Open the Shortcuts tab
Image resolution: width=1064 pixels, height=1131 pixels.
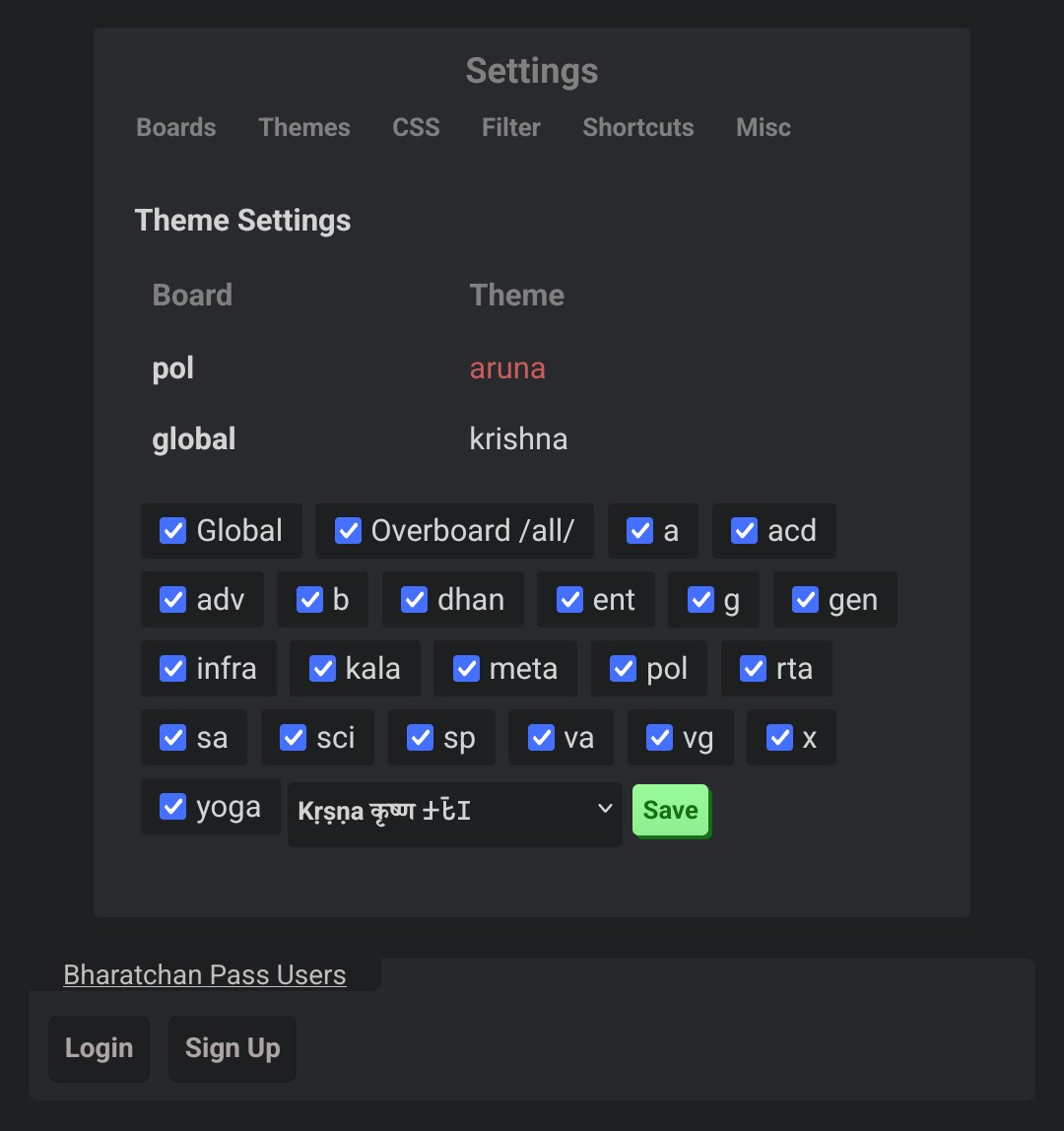coord(638,127)
